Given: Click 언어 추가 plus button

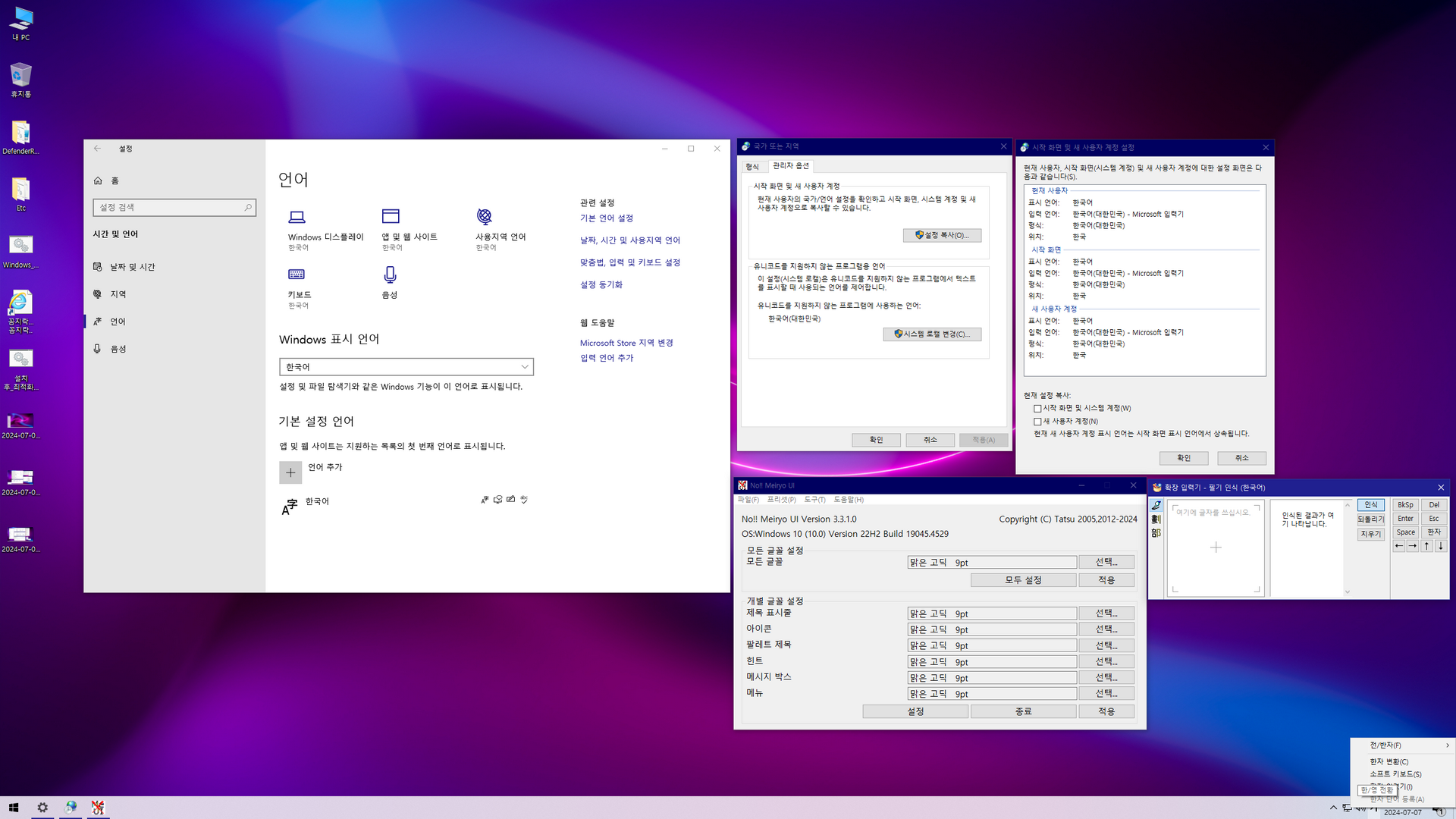Looking at the screenshot, I should (x=290, y=472).
